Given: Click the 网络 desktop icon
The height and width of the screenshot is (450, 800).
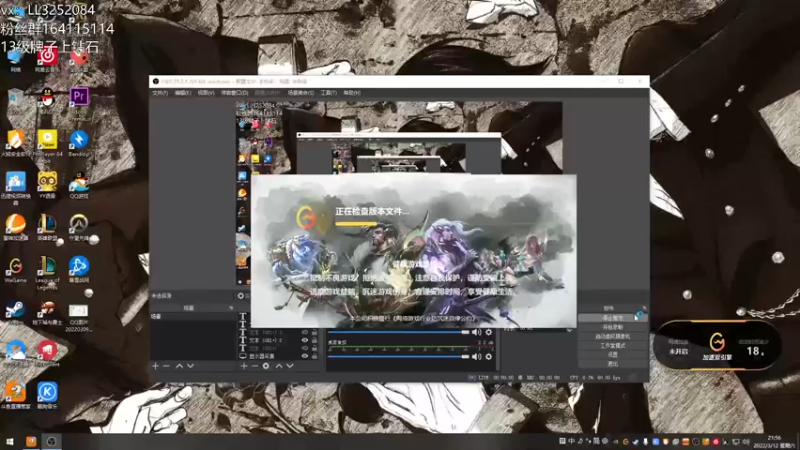Looking at the screenshot, I should coord(15,57).
